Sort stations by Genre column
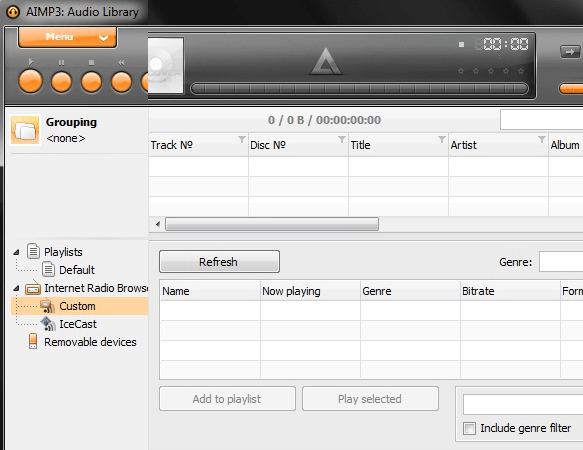Viewport: 583px width, 450px height. pyautogui.click(x=410, y=291)
